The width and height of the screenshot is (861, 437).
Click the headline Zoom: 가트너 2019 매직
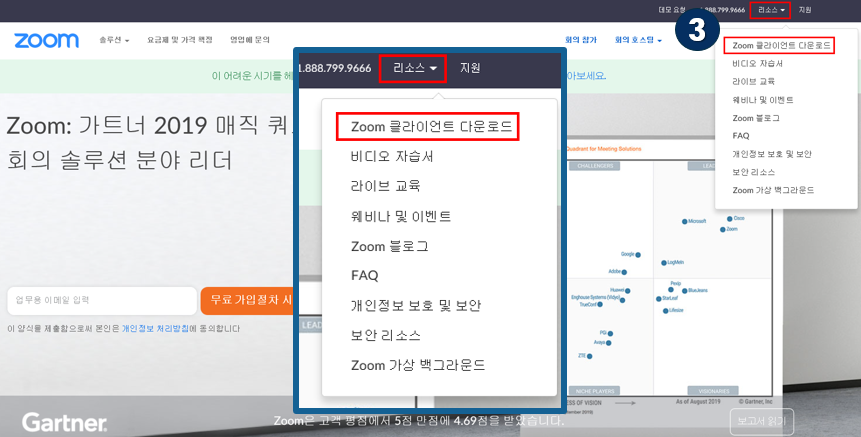[149, 126]
